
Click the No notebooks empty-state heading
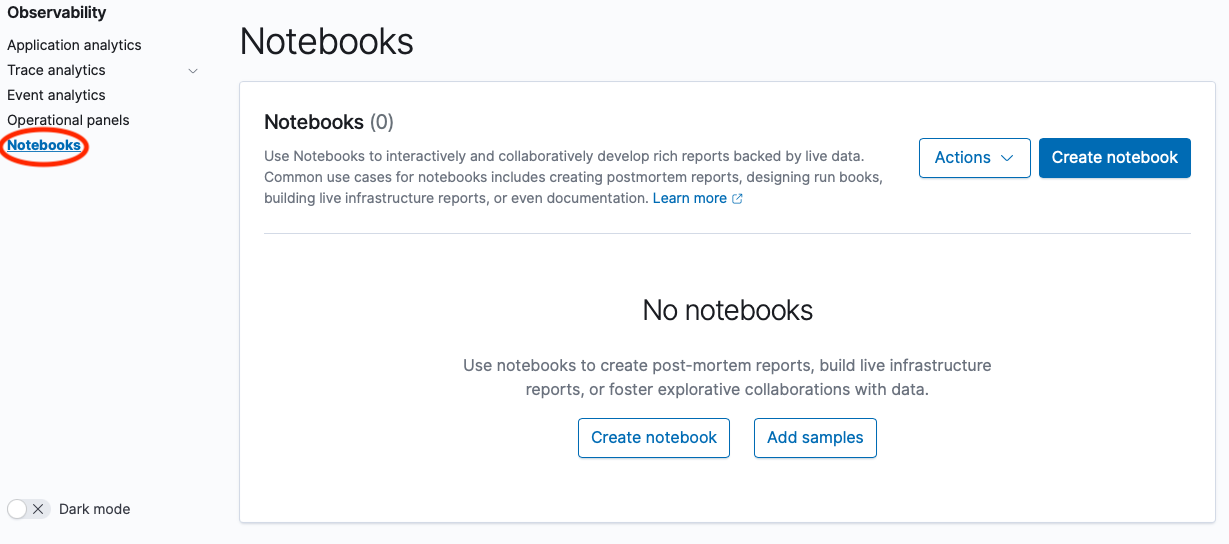click(727, 310)
